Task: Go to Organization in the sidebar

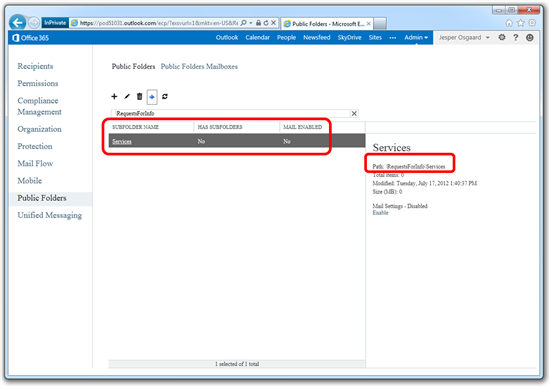Action: [x=39, y=129]
